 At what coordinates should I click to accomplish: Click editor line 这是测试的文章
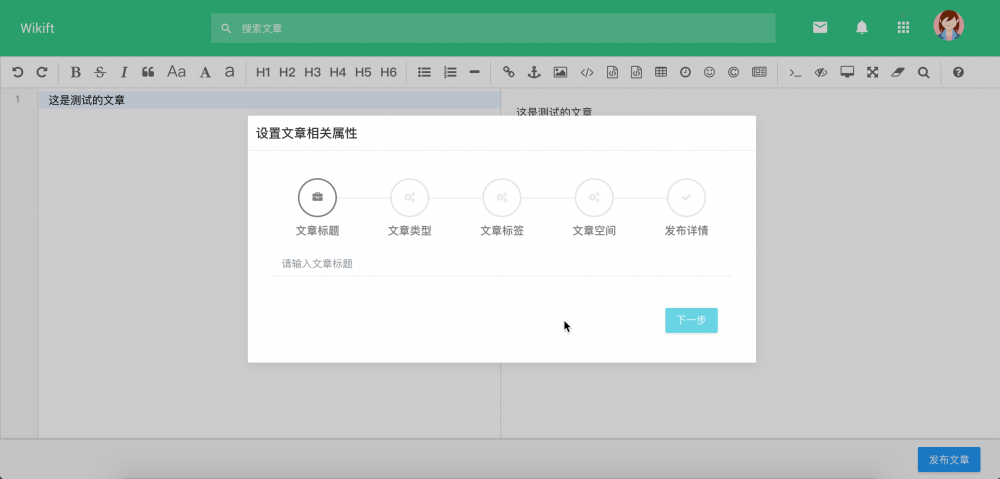pos(269,99)
